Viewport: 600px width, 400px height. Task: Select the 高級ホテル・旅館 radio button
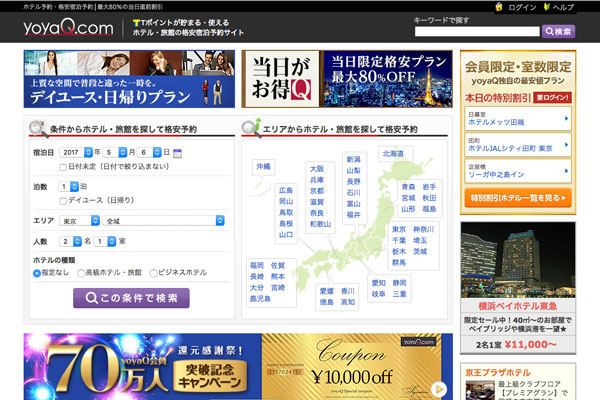coord(81,273)
